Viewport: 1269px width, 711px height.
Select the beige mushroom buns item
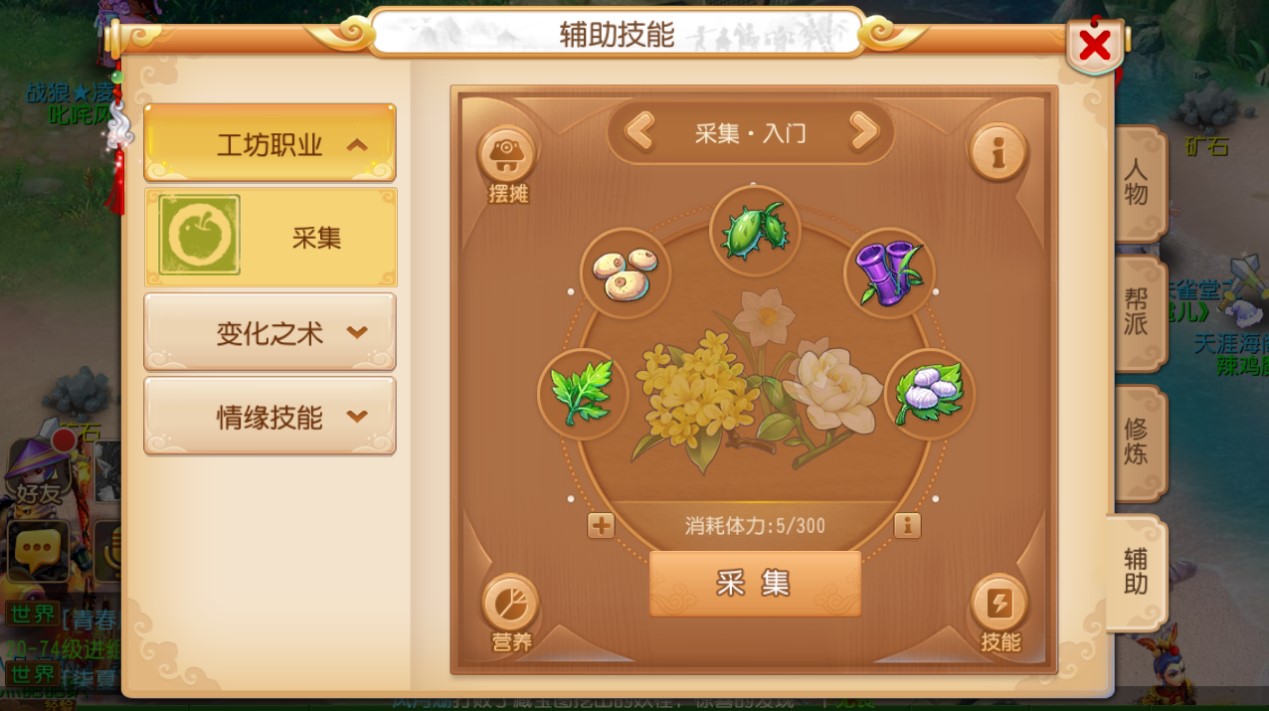[625, 273]
